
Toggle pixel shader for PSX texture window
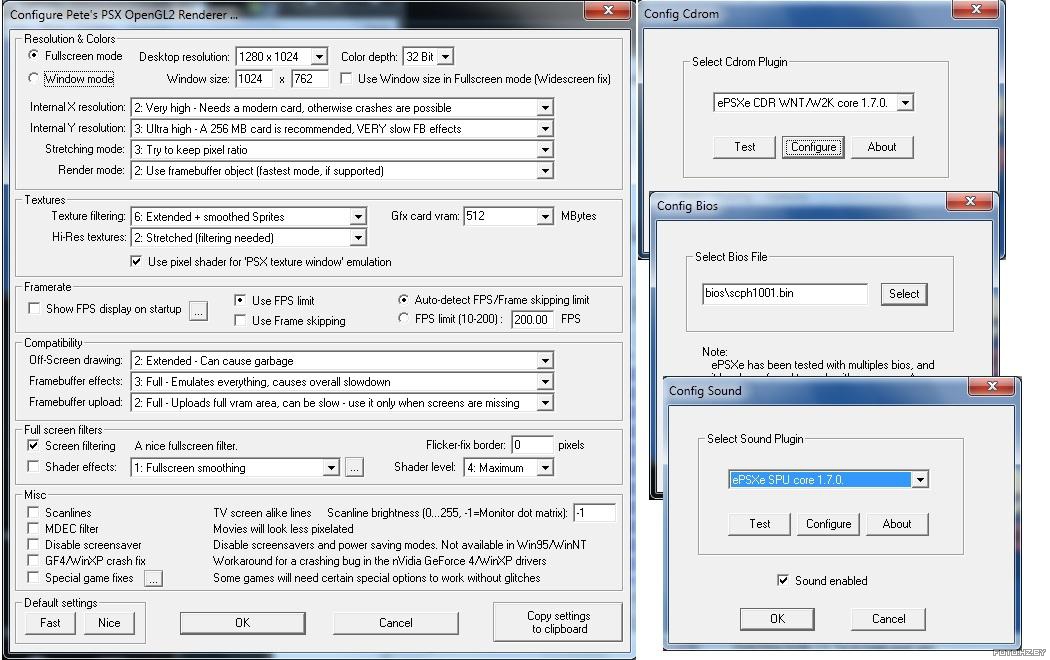pos(136,262)
